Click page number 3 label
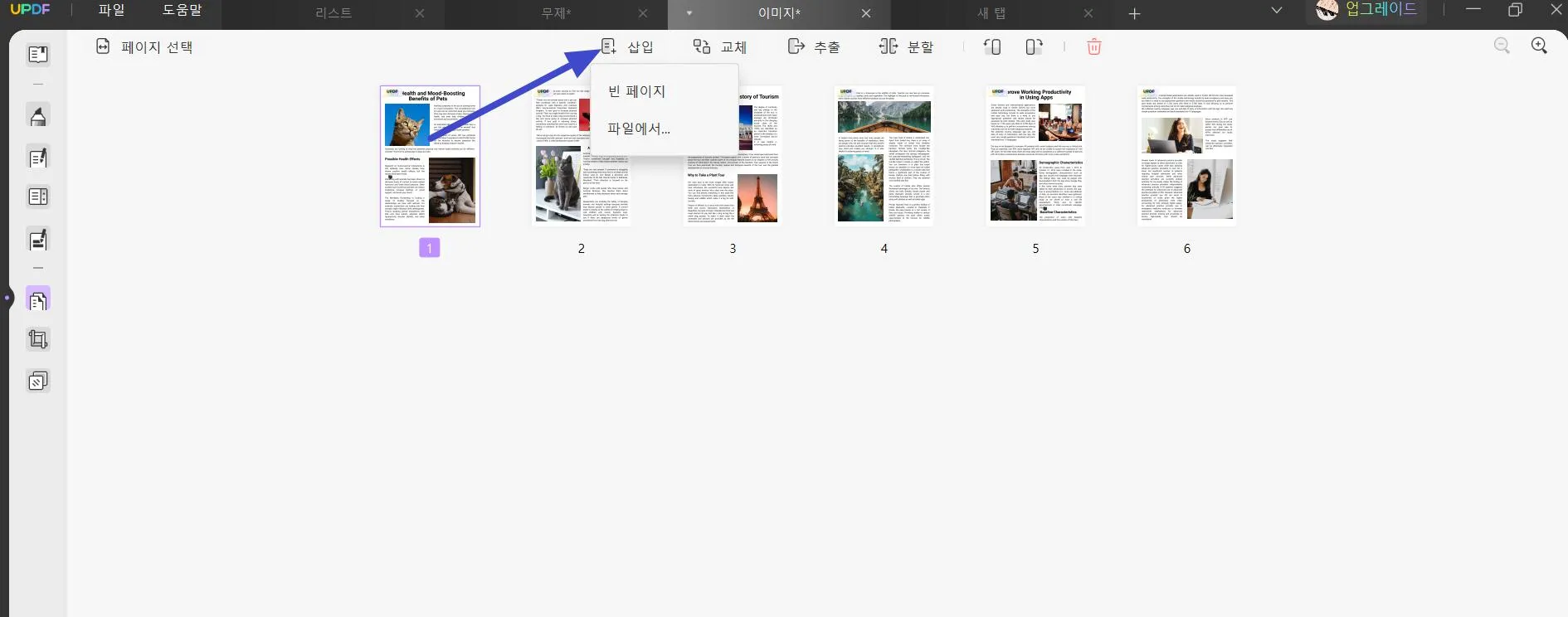Image resolution: width=1568 pixels, height=617 pixels. pos(733,249)
